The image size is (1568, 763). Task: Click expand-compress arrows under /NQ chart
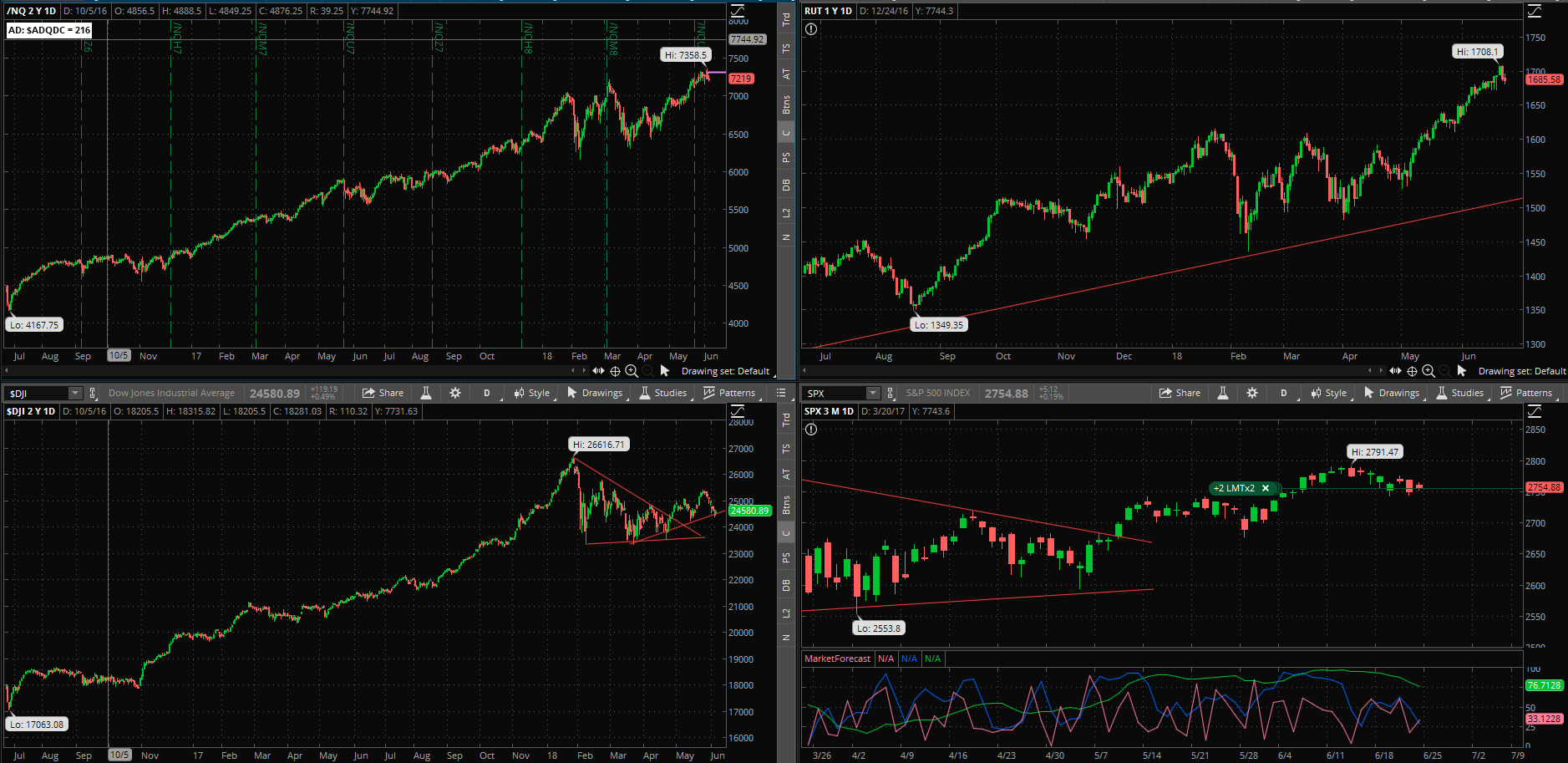click(598, 371)
